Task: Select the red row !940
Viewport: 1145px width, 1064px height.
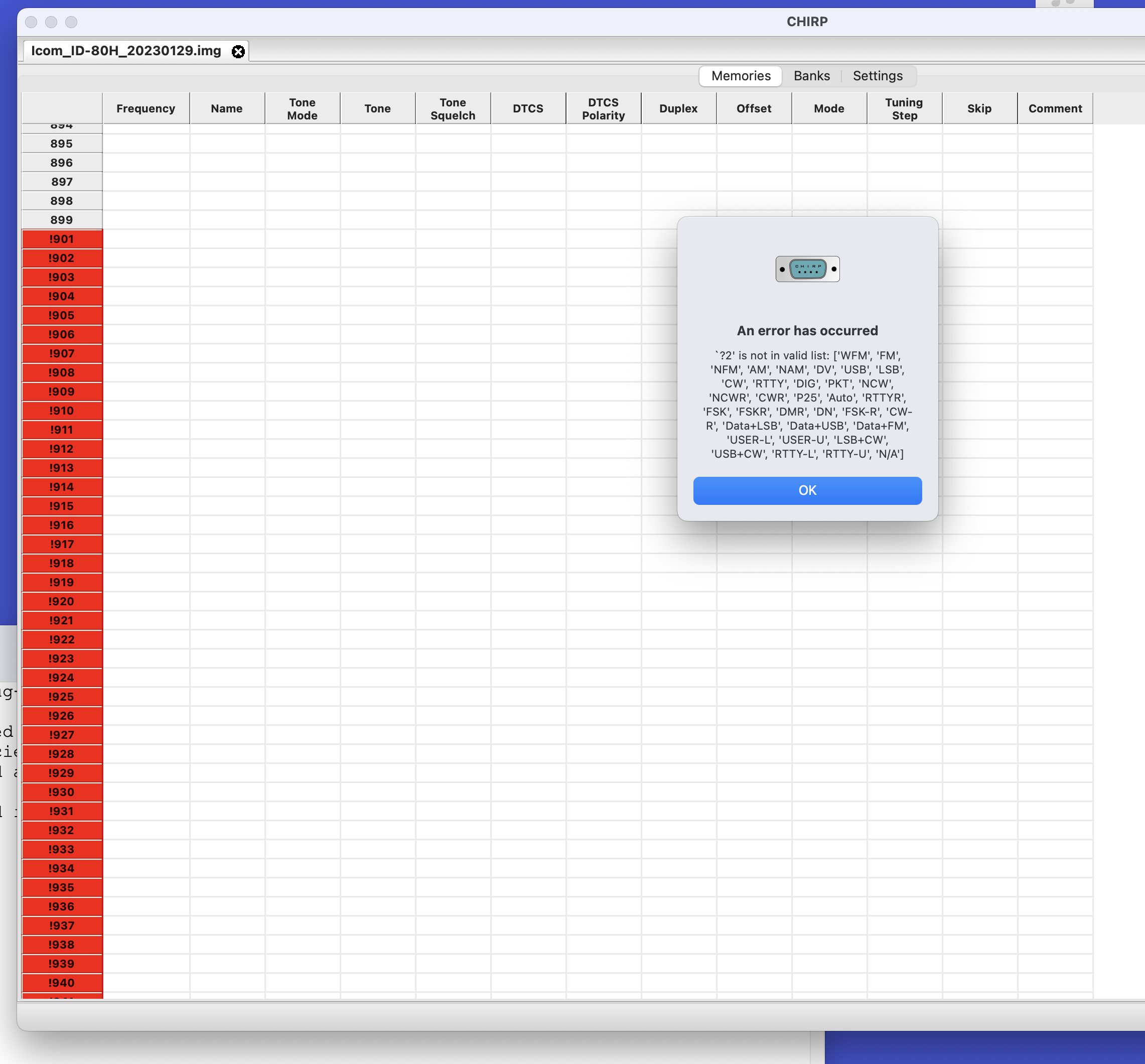Action: [x=62, y=983]
